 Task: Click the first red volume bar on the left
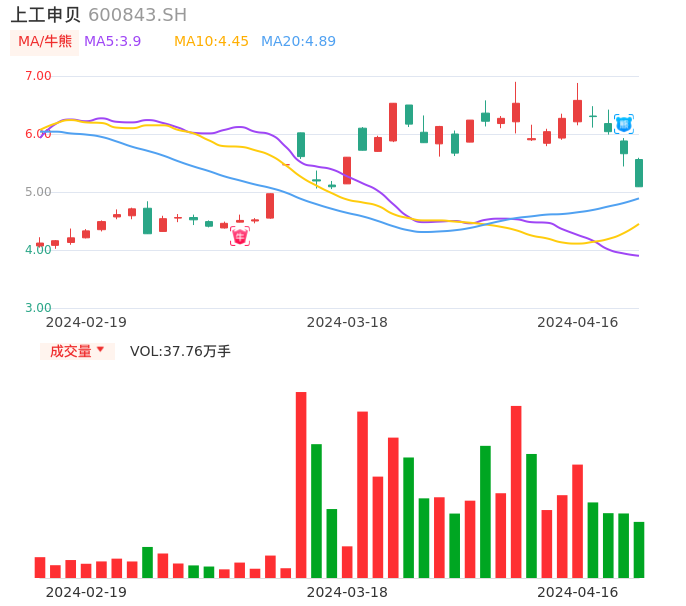point(40,567)
